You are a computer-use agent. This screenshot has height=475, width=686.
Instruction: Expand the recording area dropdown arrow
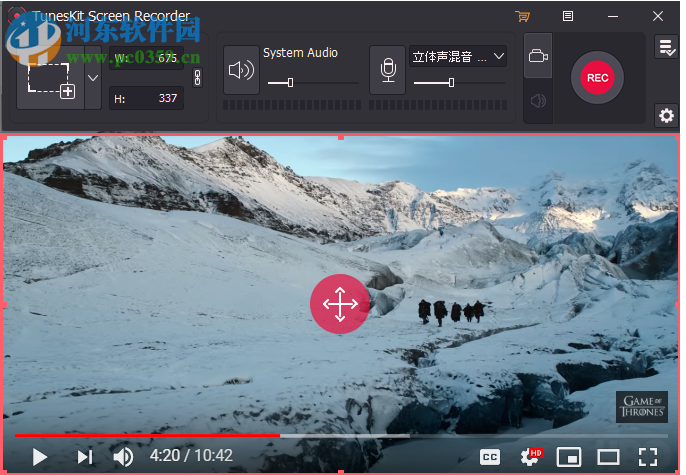[93, 78]
